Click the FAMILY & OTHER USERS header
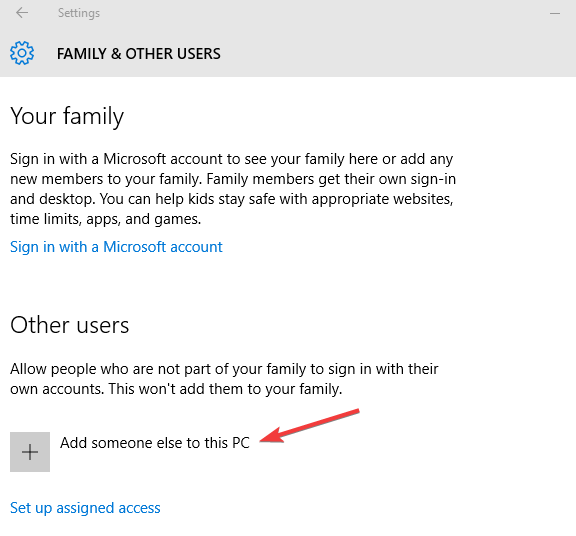The image size is (576, 536). [x=138, y=54]
